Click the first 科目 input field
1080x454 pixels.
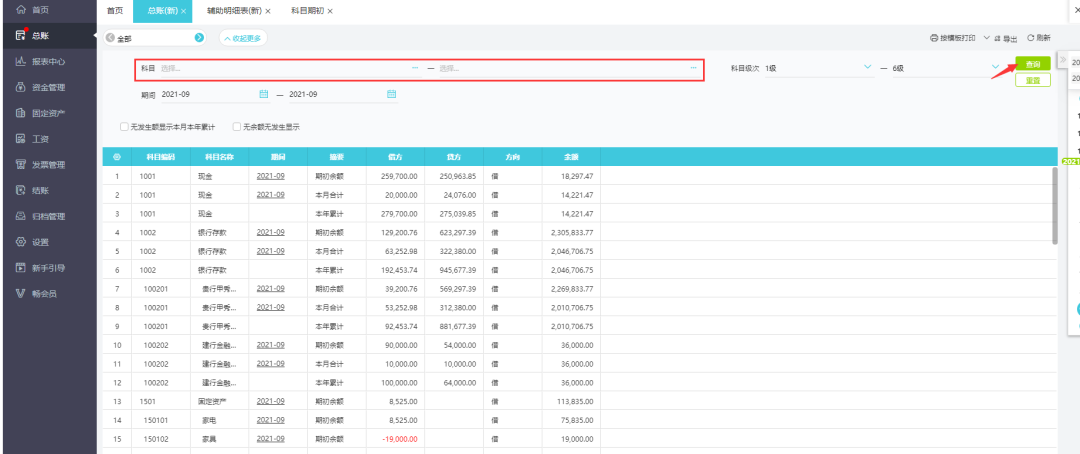click(290, 68)
